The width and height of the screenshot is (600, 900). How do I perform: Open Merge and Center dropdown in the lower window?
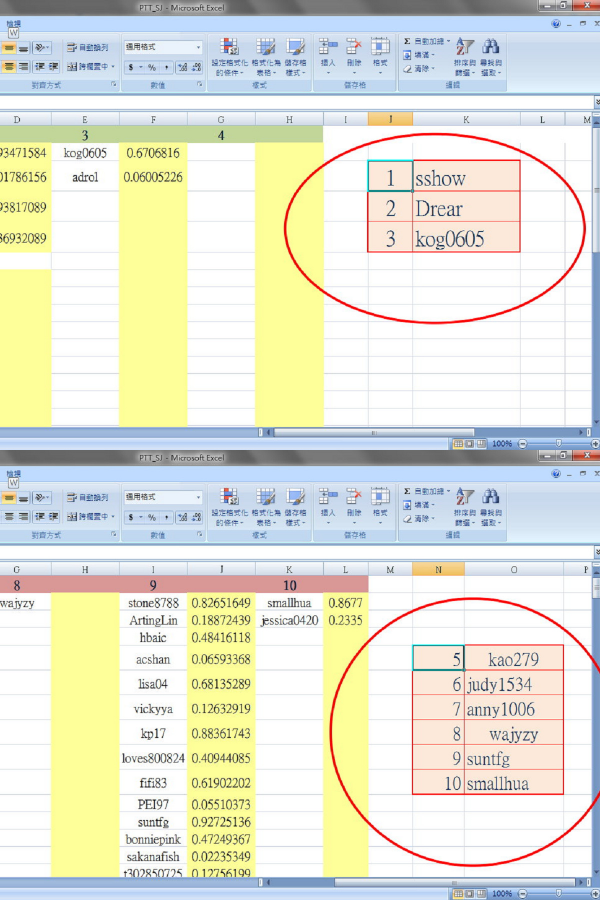[114, 517]
